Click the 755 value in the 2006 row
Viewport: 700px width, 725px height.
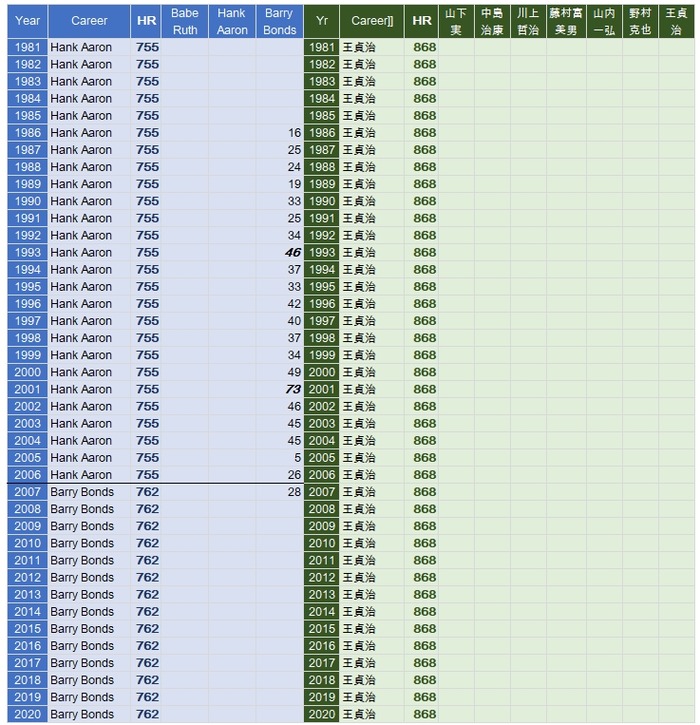click(147, 475)
